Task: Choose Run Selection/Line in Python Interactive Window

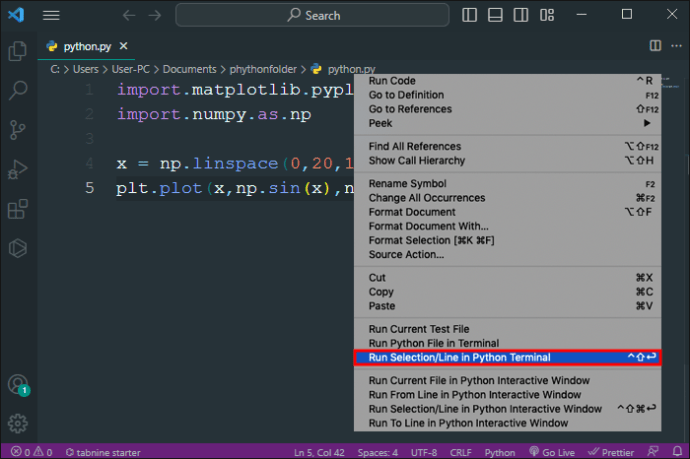Action: (507, 409)
